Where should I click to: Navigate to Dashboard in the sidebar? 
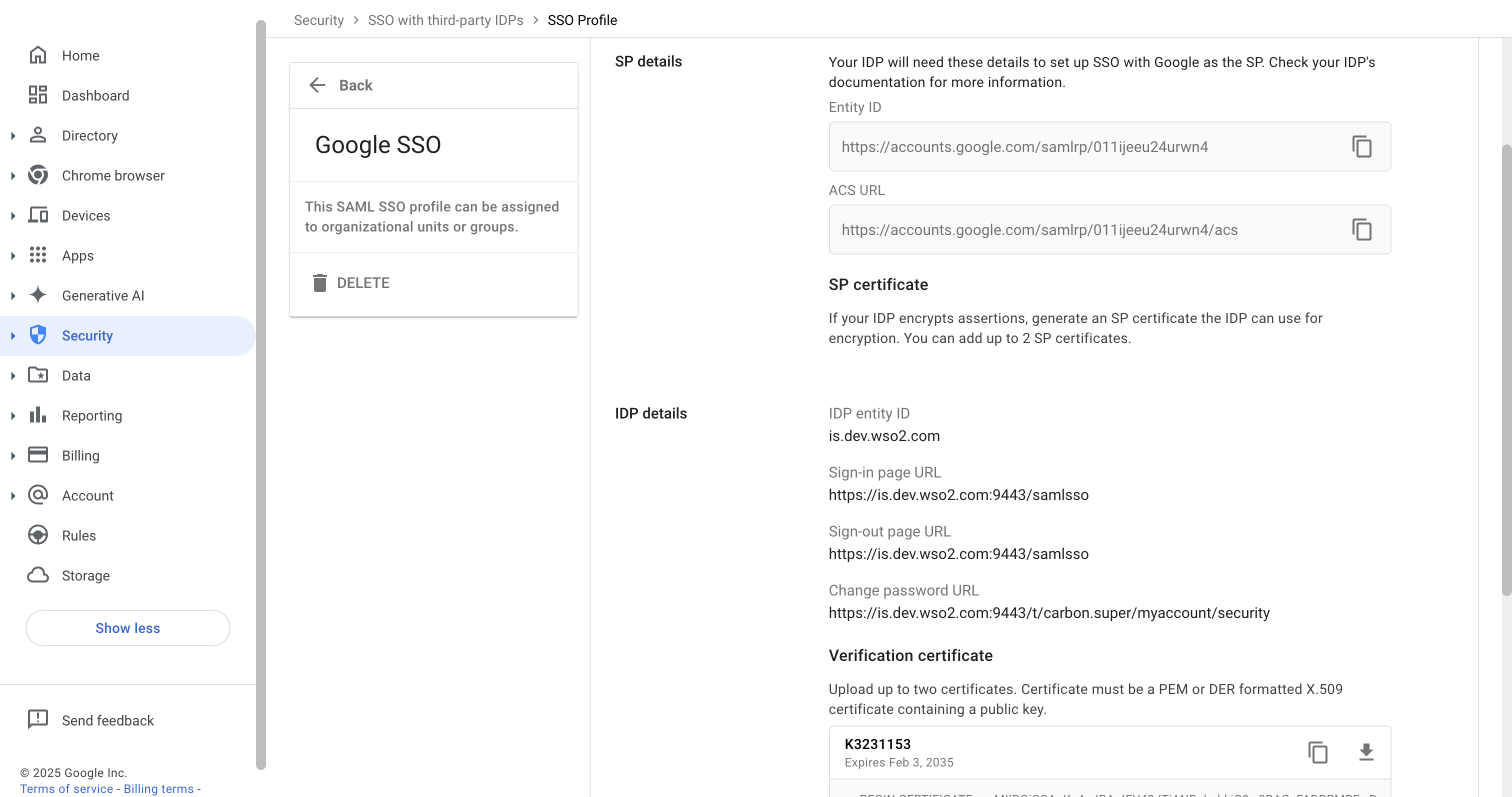pyautogui.click(x=95, y=95)
